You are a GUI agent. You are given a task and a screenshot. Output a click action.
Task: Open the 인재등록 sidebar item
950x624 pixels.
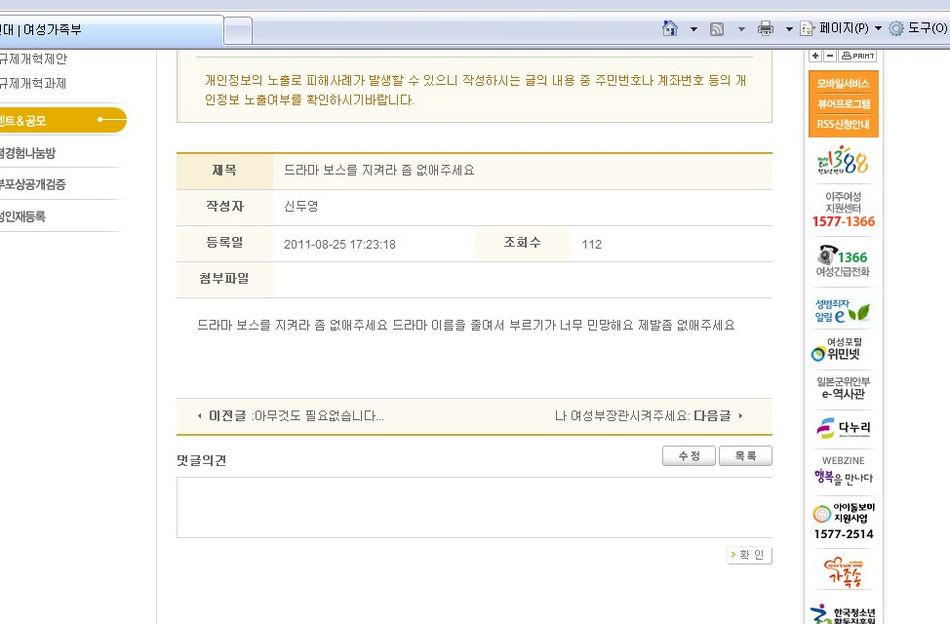[x=23, y=216]
